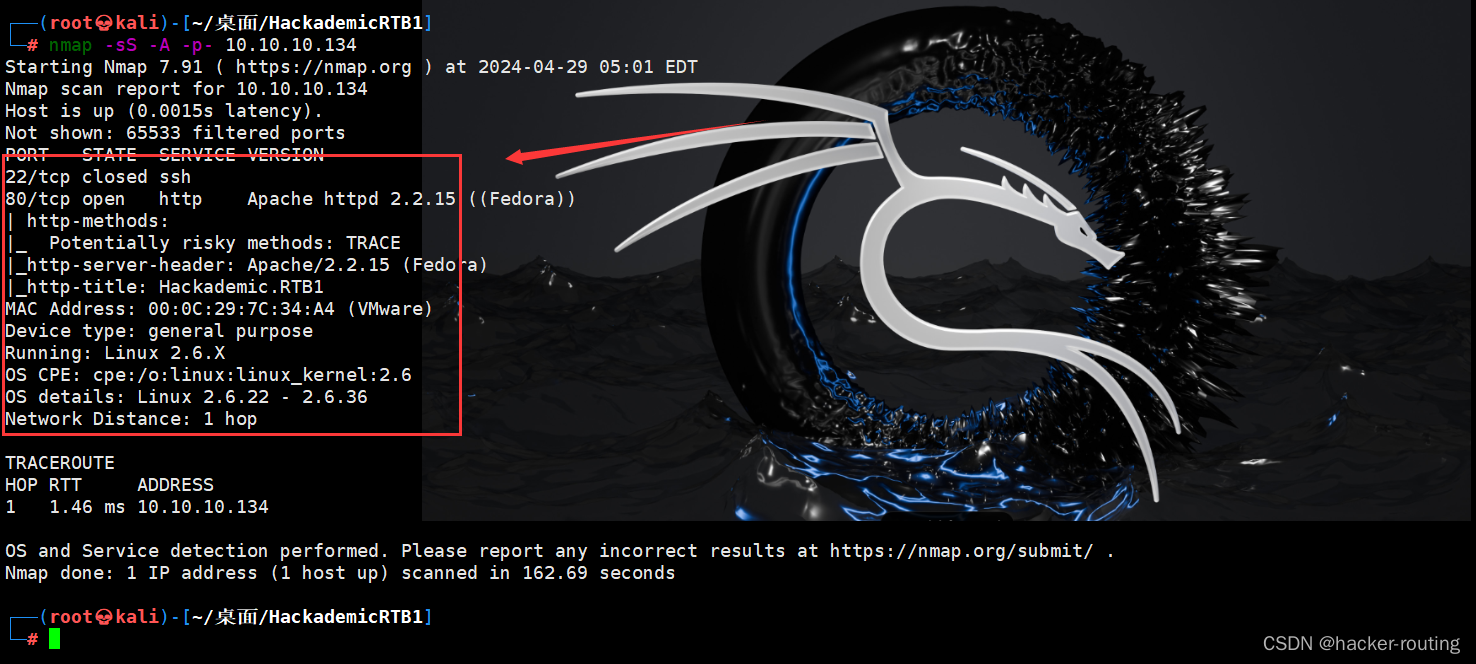Select 'http-title: Hackademic.RTB1' line
Screen dimensions: 1476x664
(x=164, y=287)
